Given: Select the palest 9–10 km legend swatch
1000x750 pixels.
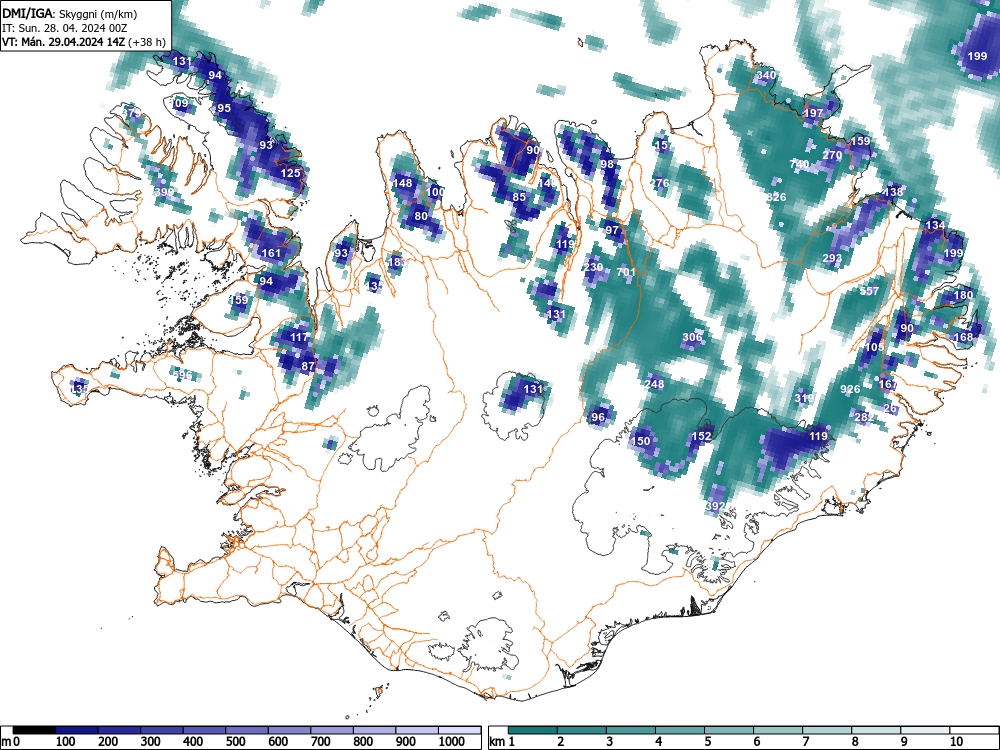Looking at the screenshot, I should (x=925, y=730).
